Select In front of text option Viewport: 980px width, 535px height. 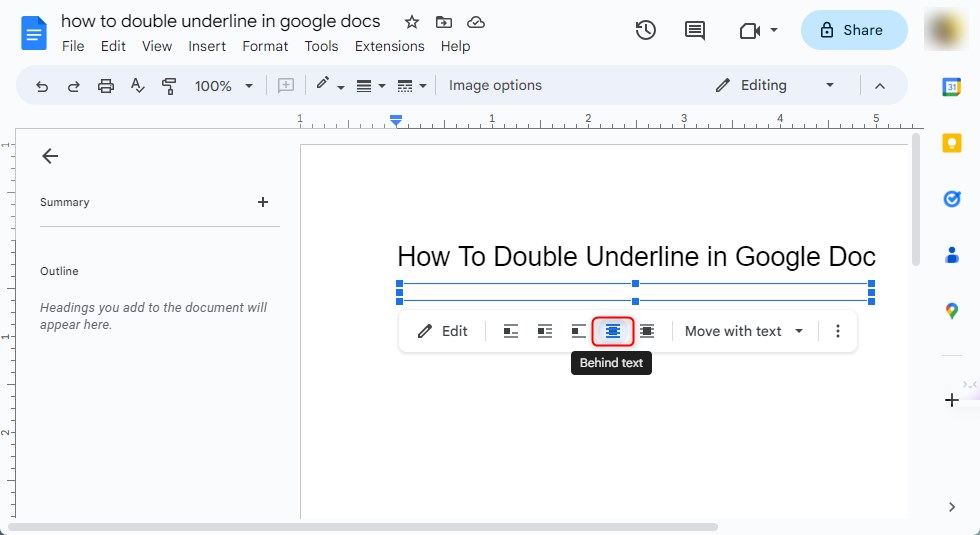(647, 331)
